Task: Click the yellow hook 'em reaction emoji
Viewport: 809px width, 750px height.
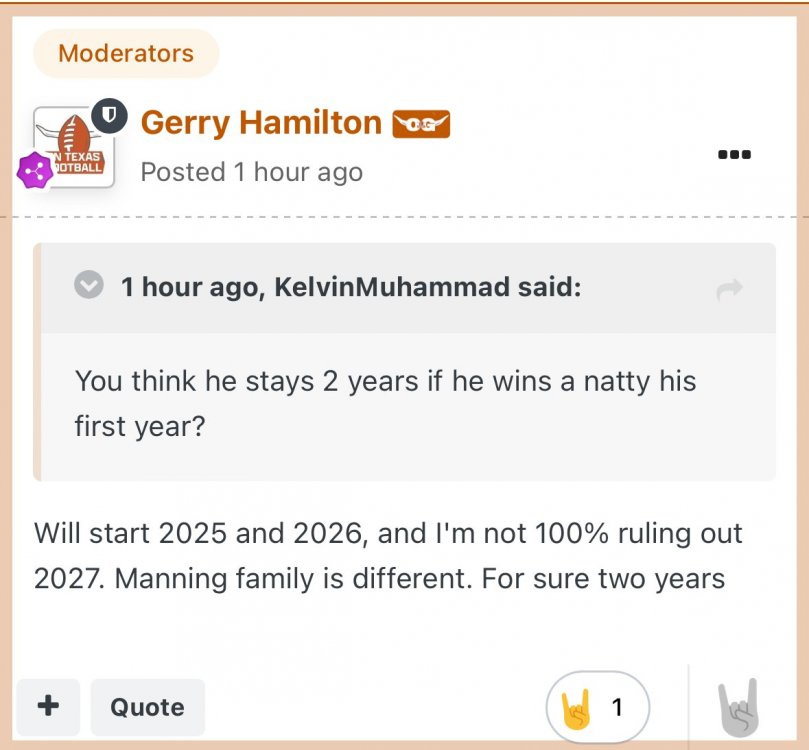Action: tap(578, 708)
